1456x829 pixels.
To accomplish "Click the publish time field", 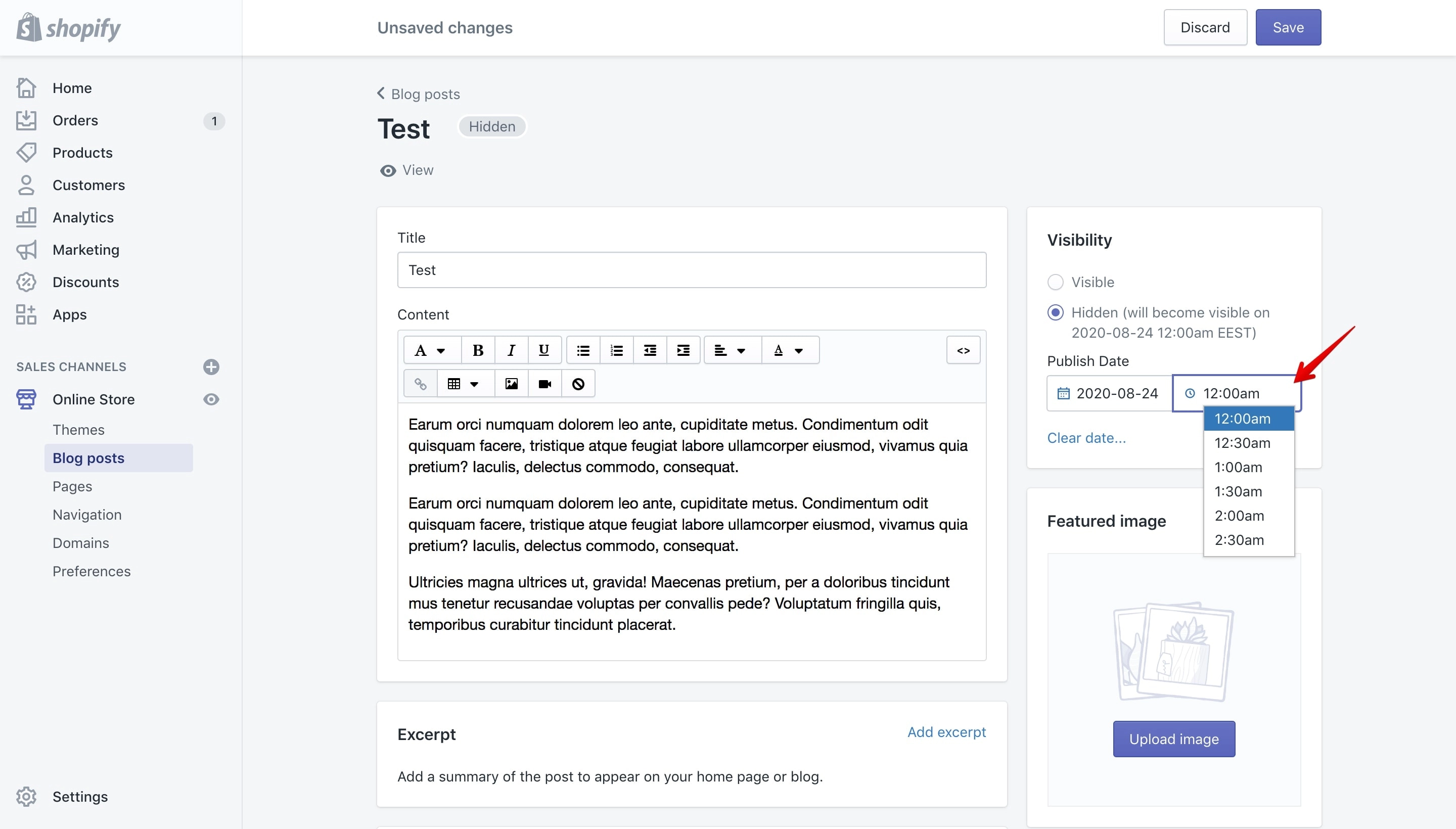I will [x=1237, y=393].
